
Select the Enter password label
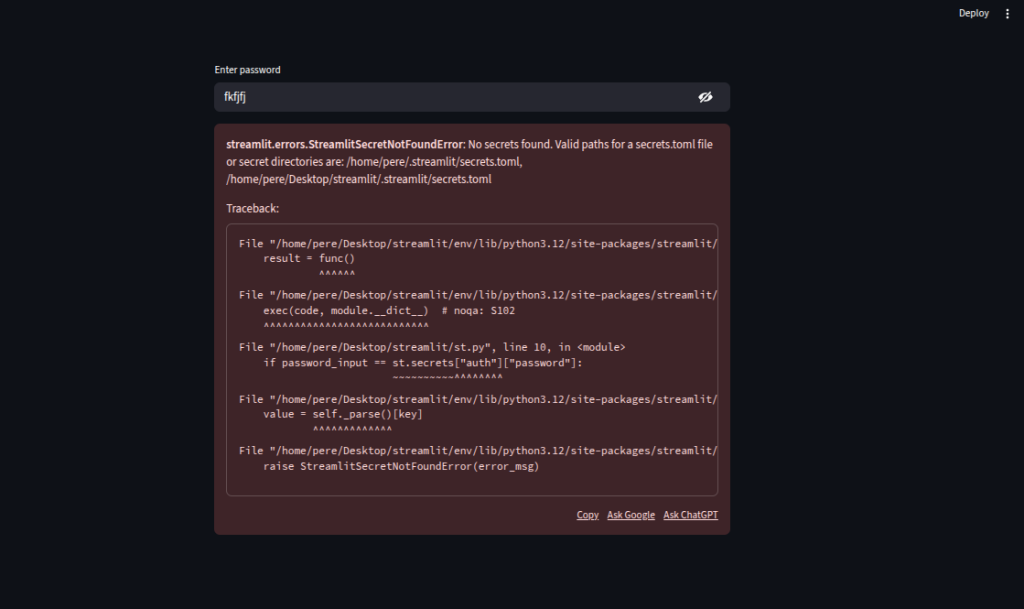point(248,70)
